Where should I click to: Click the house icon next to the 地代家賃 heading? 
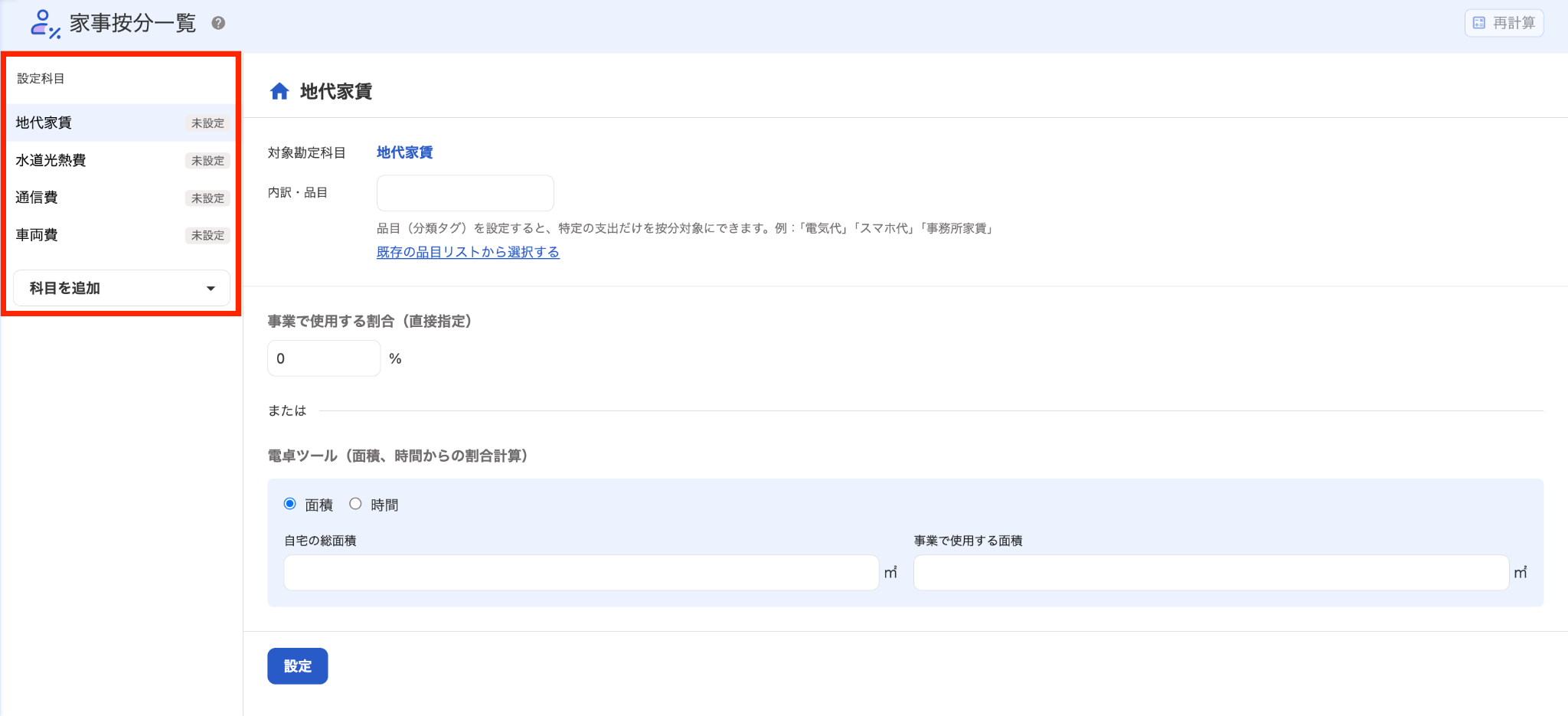click(x=279, y=92)
